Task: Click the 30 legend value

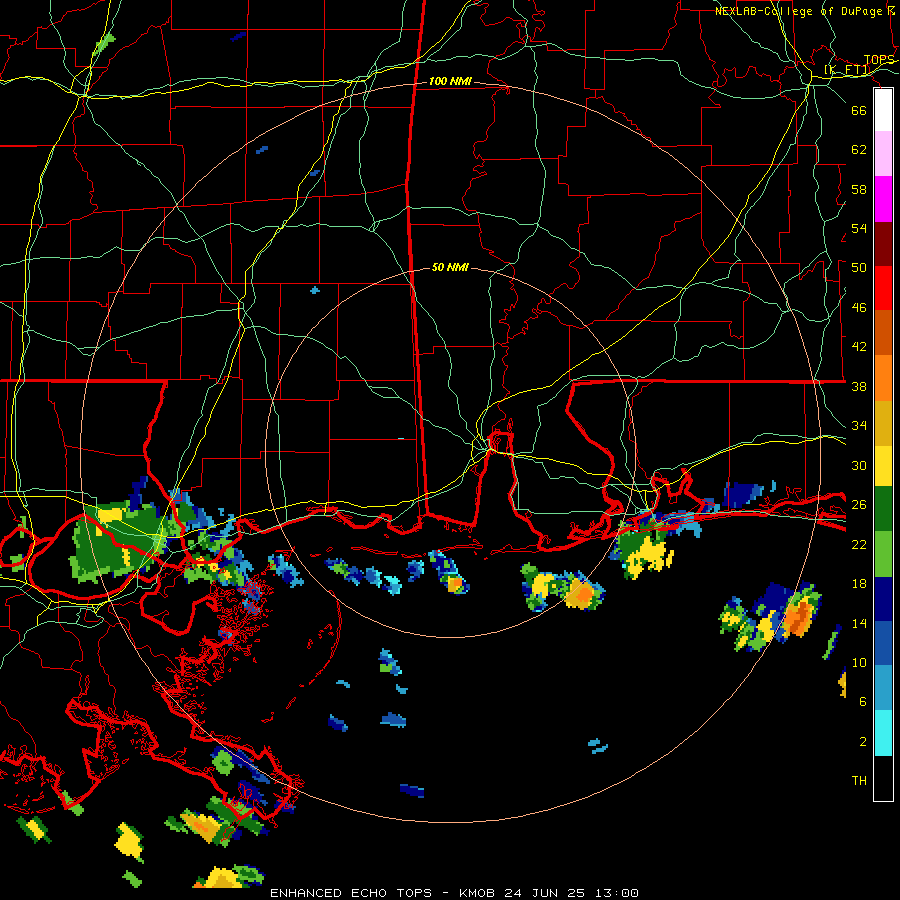Action: 859,465
